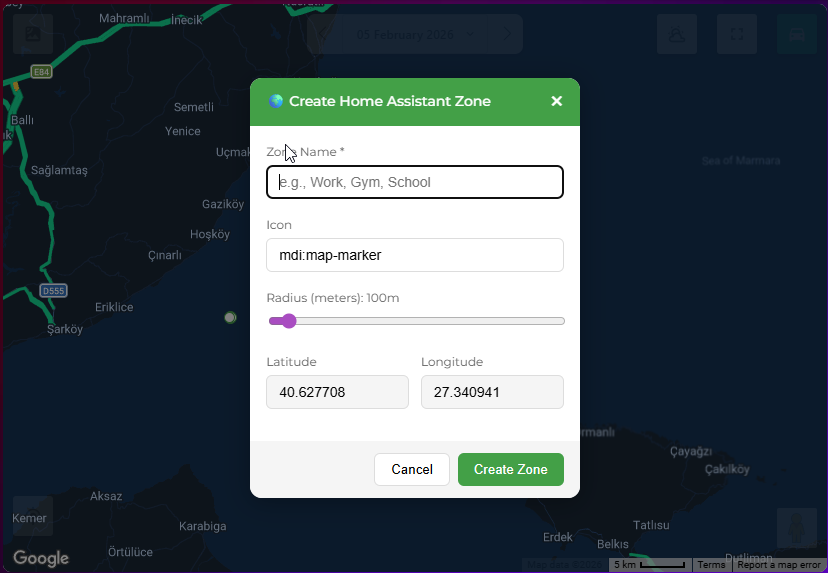The width and height of the screenshot is (828, 573).
Task: Click the Icon field with mdi:map-marker
Action: pos(415,255)
